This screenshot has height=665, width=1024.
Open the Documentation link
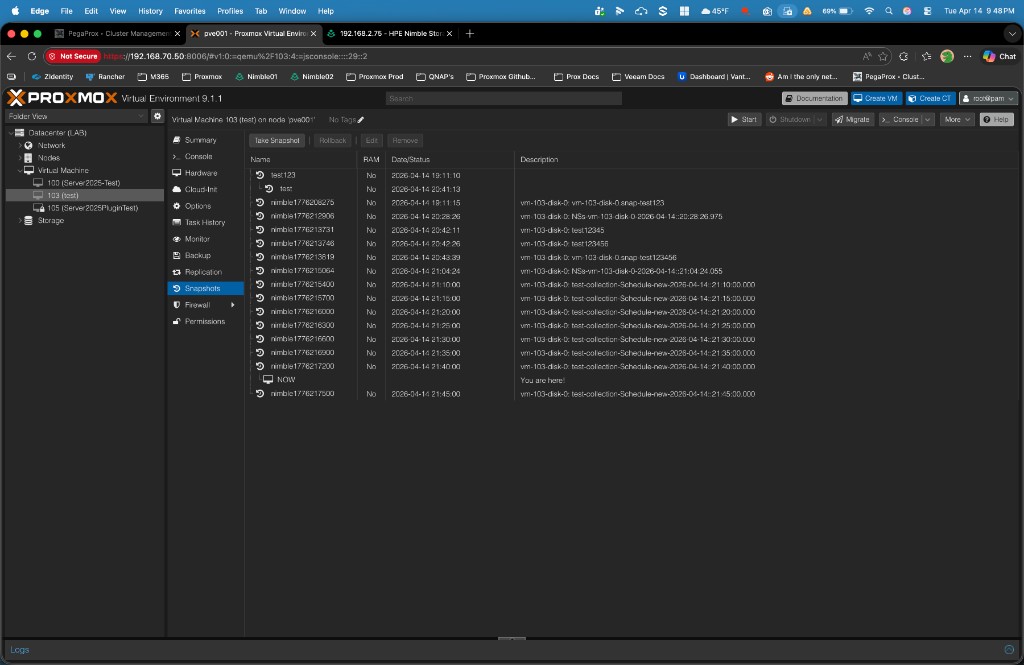(817, 98)
